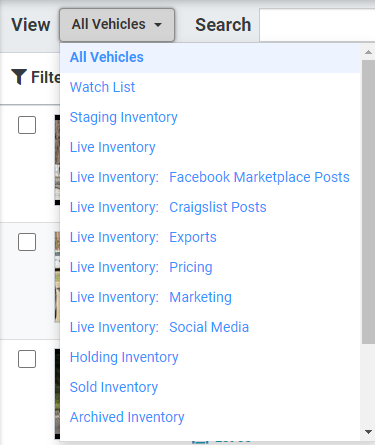375x445 pixels.
Task: Switch to Live Inventory: Pricing
Action: [141, 267]
